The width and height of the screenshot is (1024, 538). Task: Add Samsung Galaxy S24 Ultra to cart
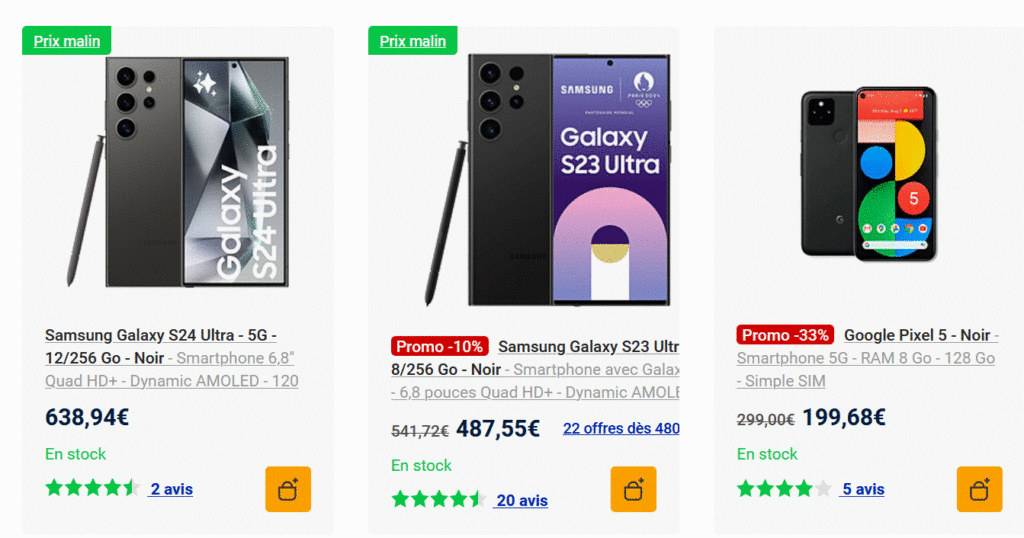click(x=288, y=489)
